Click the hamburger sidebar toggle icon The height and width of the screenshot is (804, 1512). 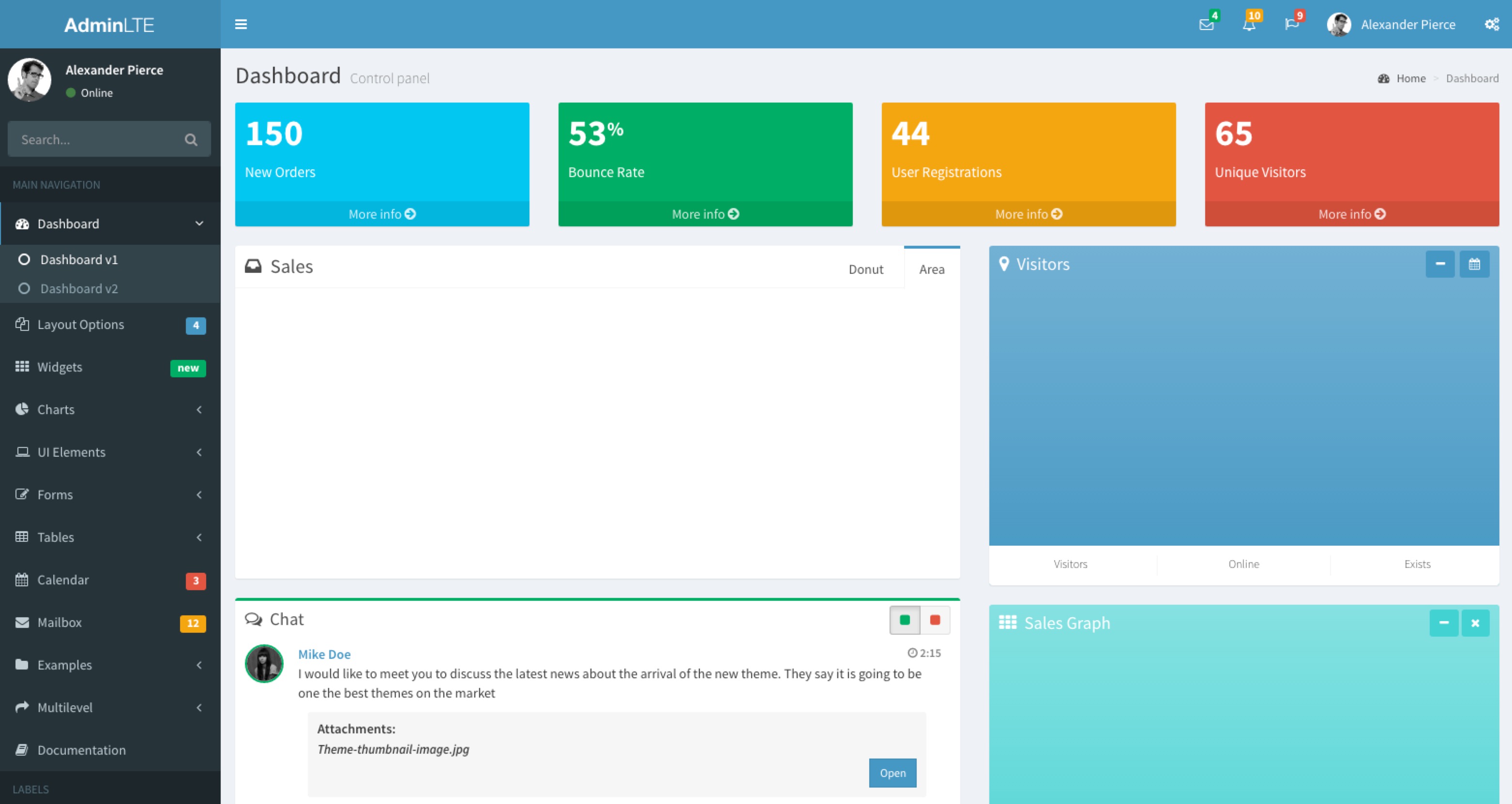pos(241,24)
